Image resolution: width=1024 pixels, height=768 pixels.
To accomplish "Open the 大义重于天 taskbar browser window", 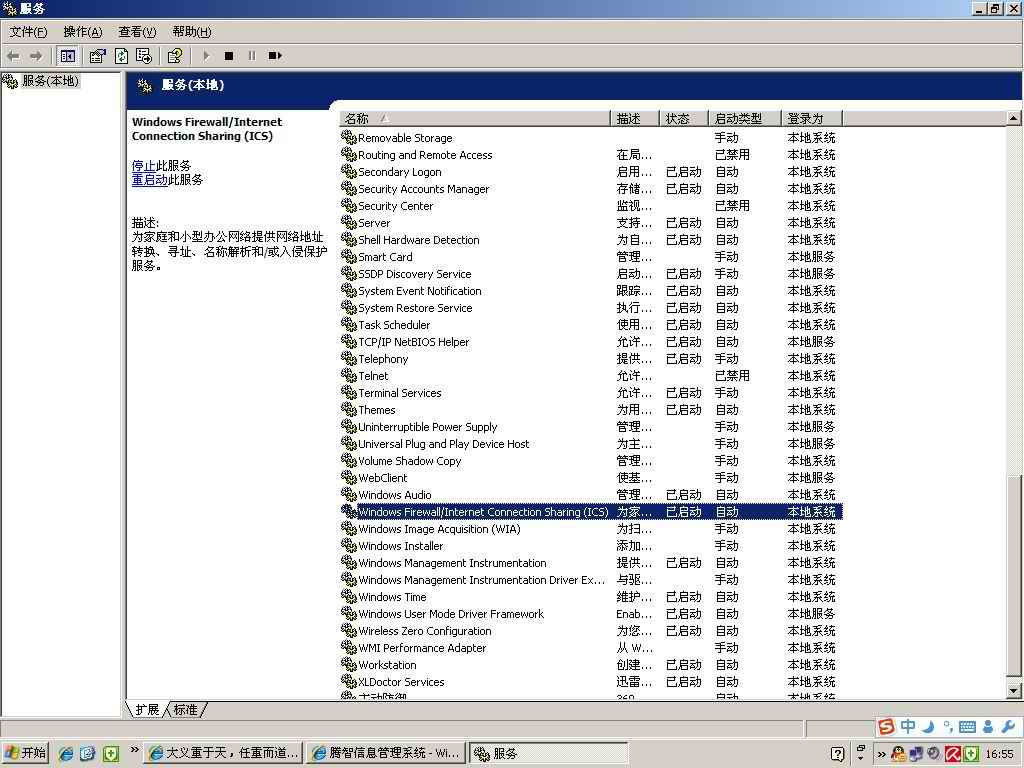I will (x=224, y=753).
